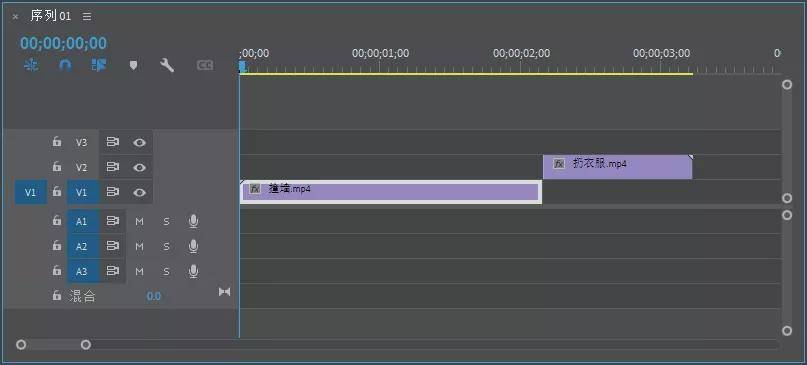Toggle linked selection icon
Screen dimensions: 807x365
coord(99,65)
